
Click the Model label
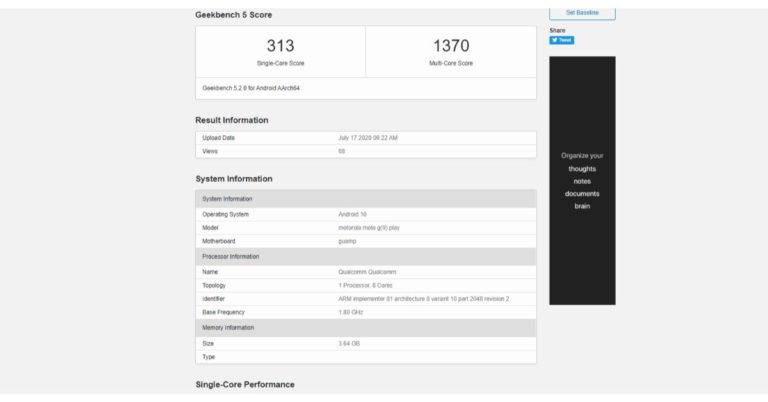click(210, 228)
